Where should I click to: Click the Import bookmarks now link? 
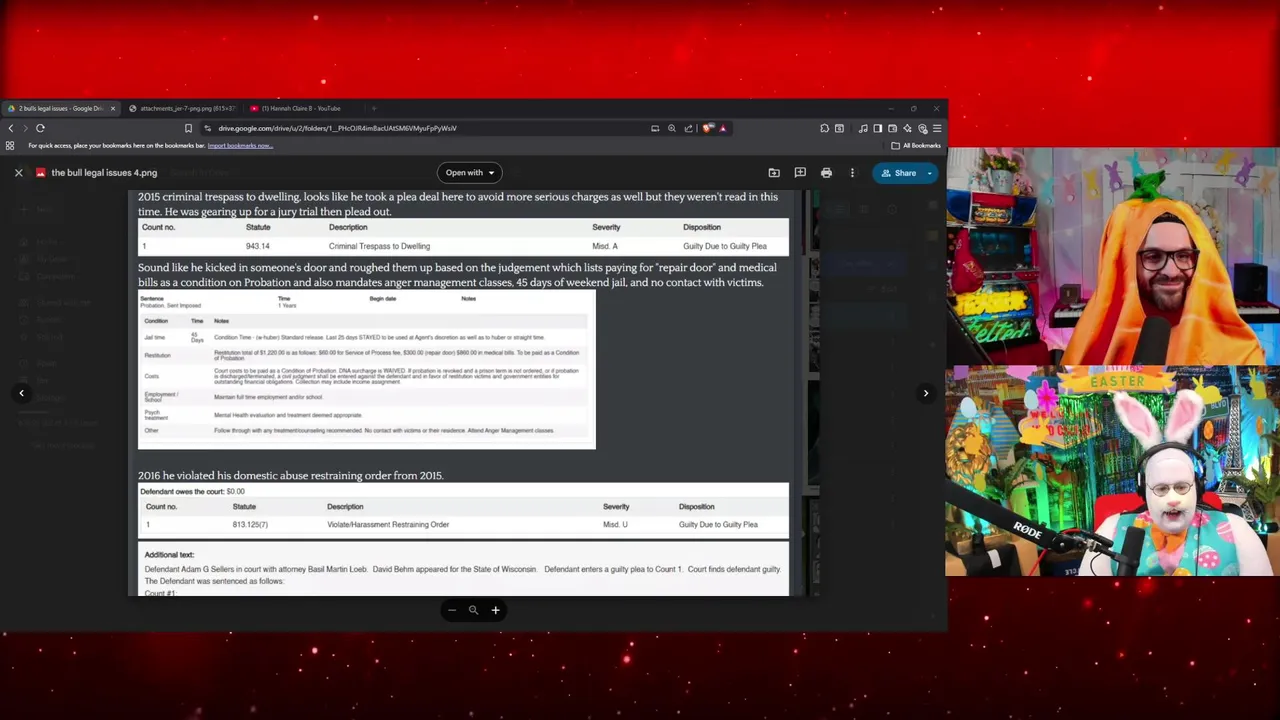(240, 146)
